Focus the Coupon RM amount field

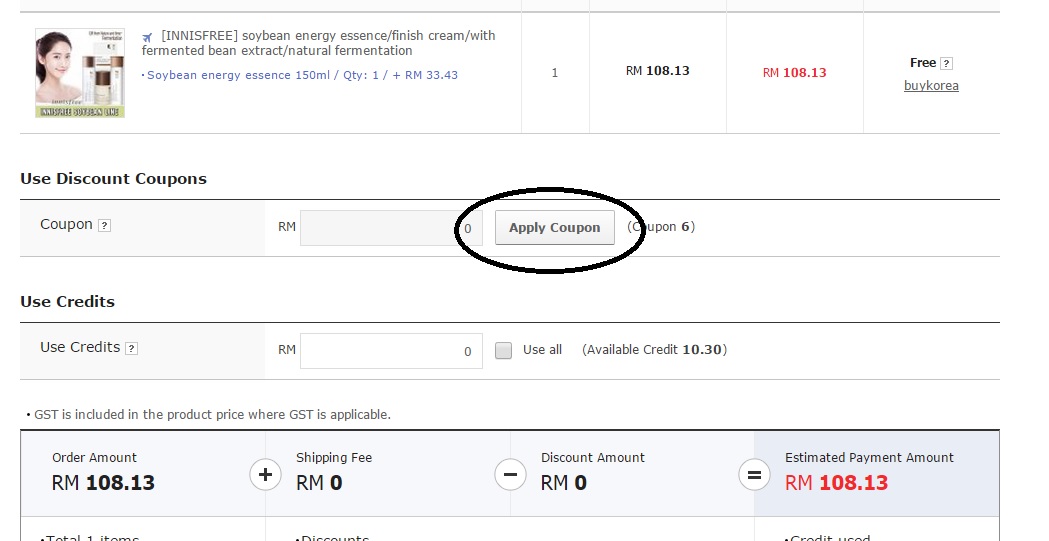click(x=391, y=228)
